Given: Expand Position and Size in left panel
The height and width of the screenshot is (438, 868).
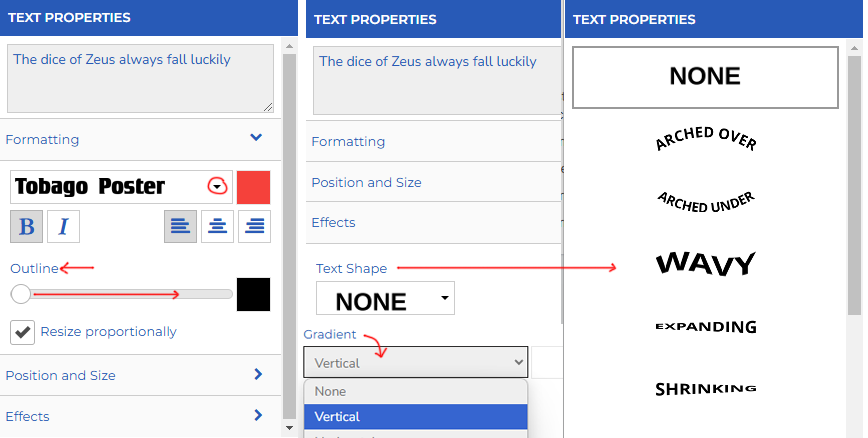Looking at the screenshot, I should (x=257, y=375).
